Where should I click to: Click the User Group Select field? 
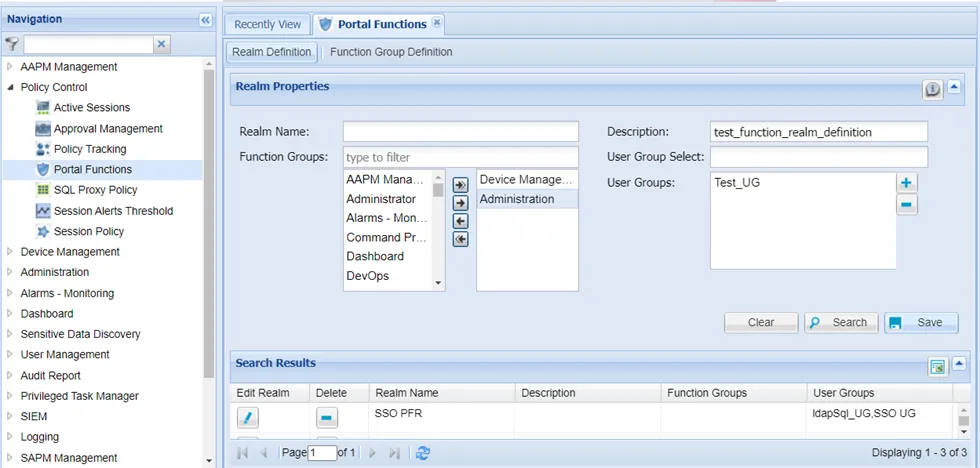[819, 157]
